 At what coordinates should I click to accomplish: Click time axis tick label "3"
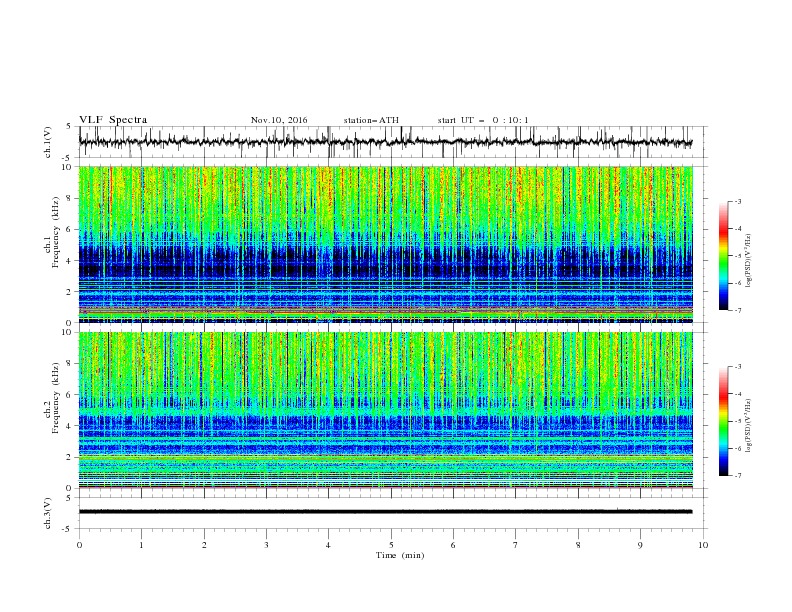(x=266, y=545)
